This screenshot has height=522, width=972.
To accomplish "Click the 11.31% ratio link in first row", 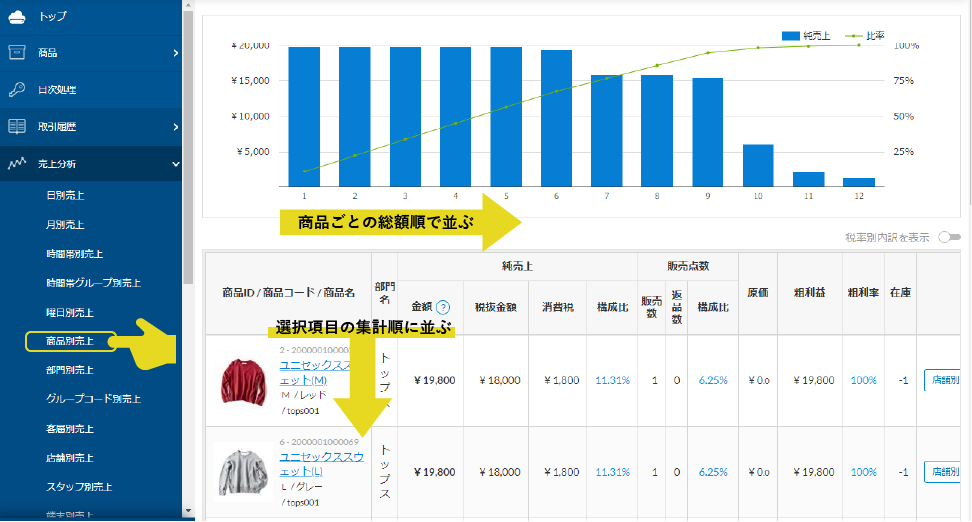I will [x=612, y=380].
